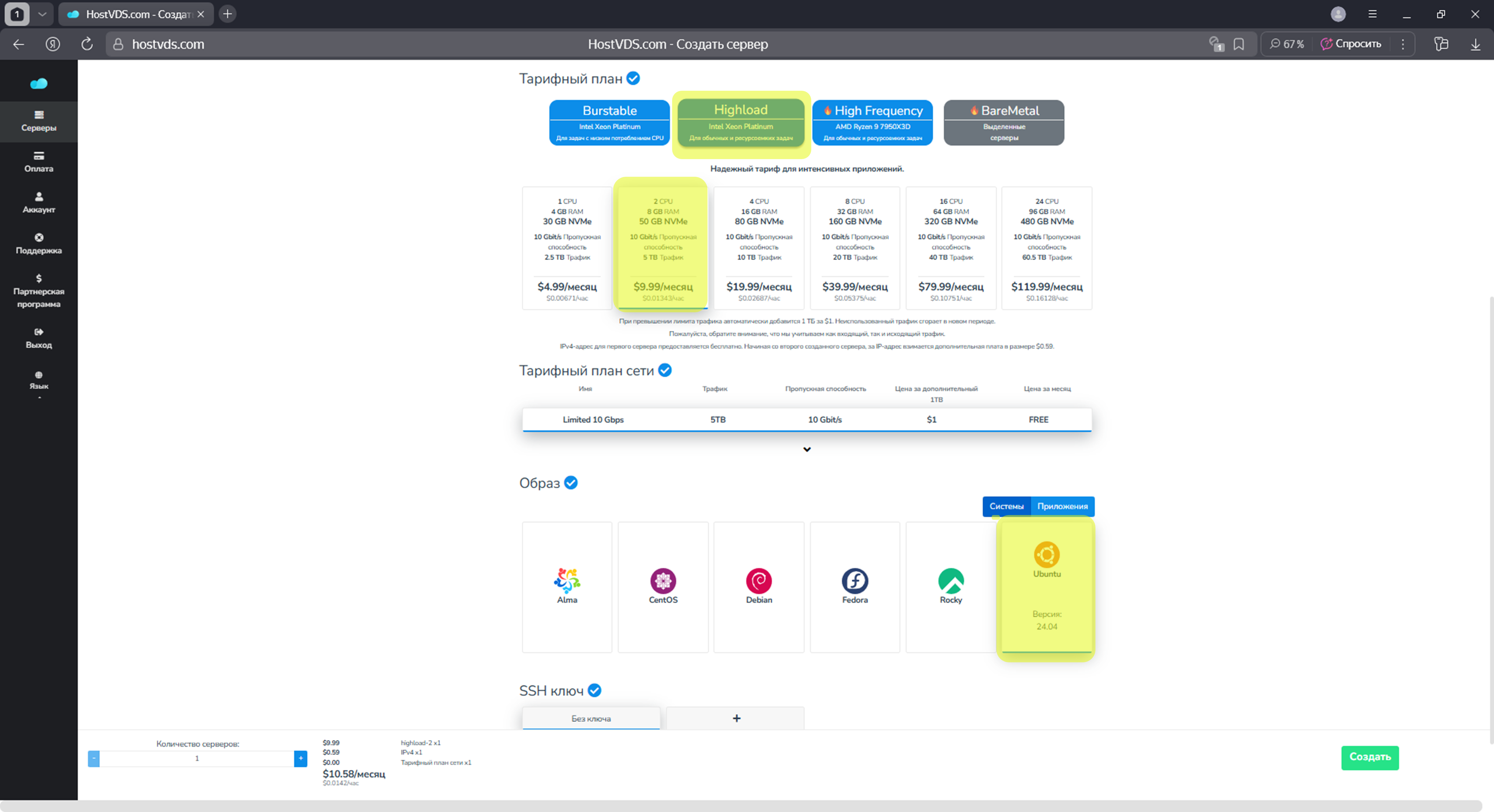Choose the BareMetal plan tab

tap(1003, 122)
